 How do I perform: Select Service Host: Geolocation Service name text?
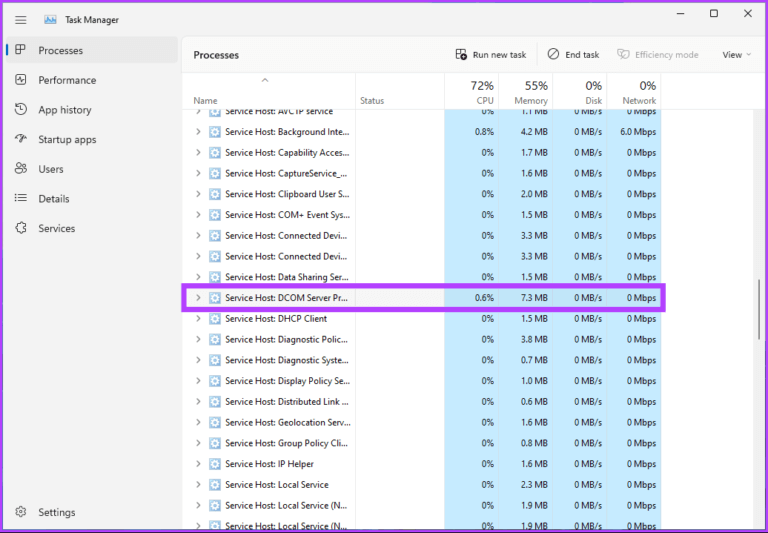tap(288, 422)
